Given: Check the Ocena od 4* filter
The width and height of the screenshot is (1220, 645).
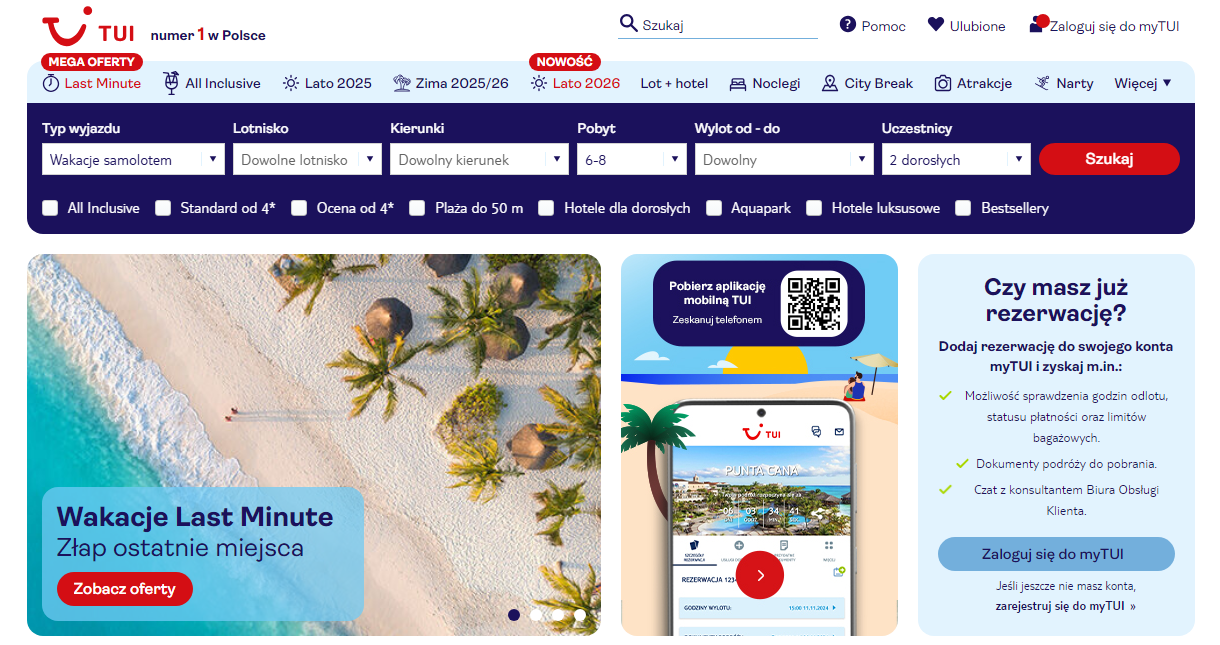Looking at the screenshot, I should (x=298, y=208).
